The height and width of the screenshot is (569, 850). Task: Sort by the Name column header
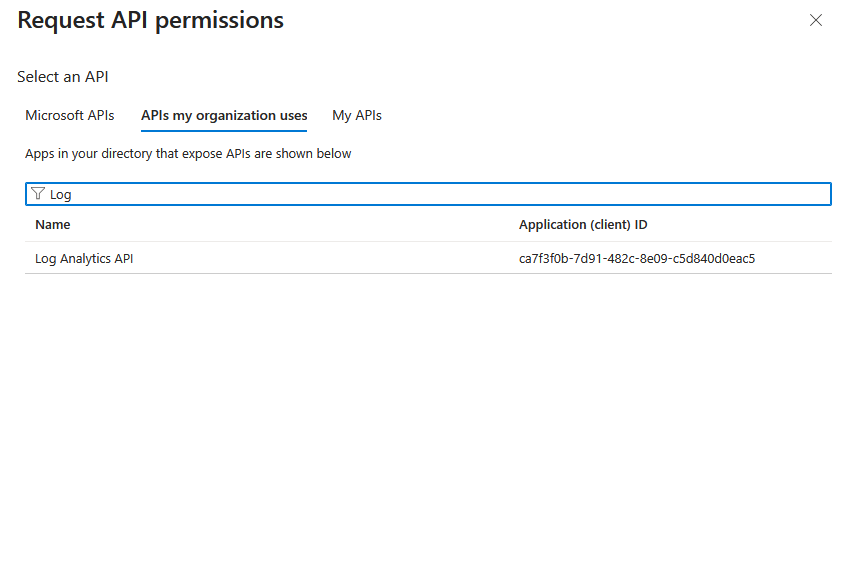pyautogui.click(x=53, y=225)
